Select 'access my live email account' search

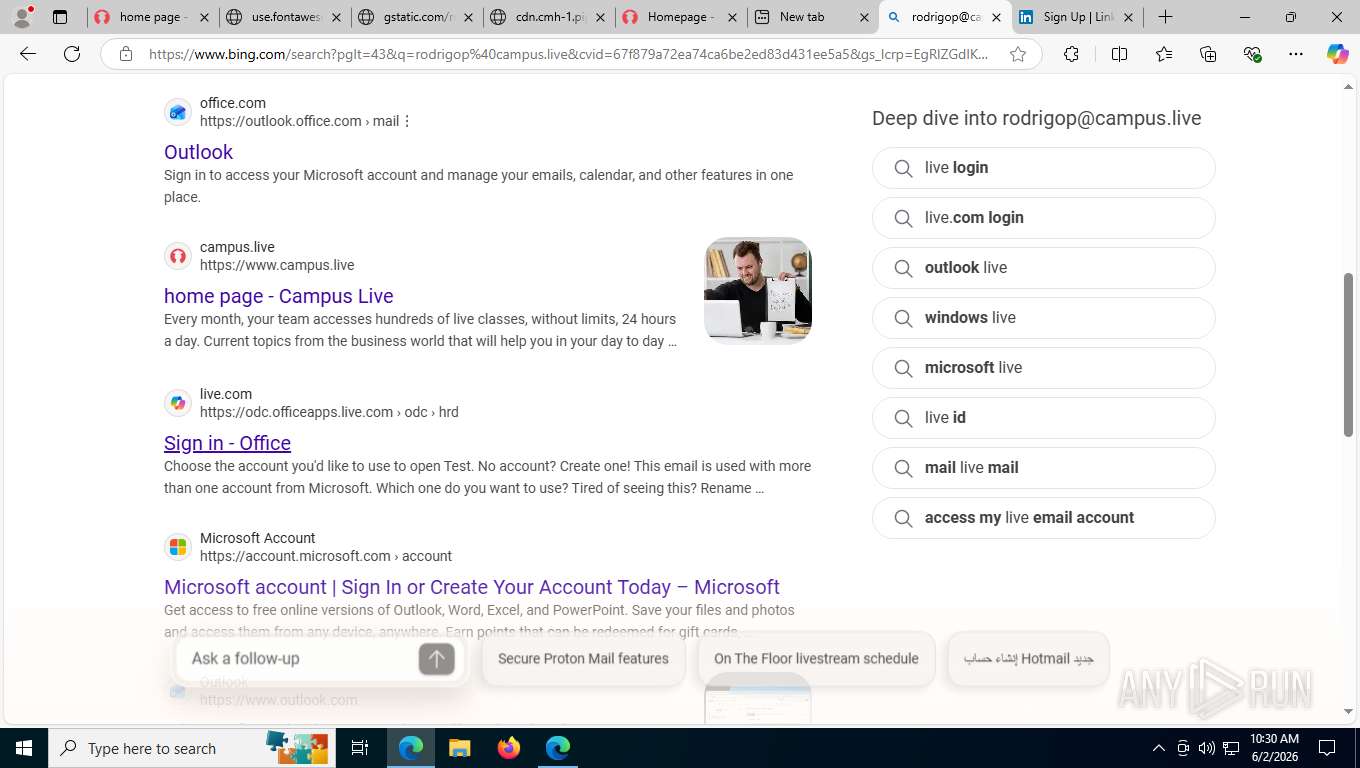[1043, 518]
